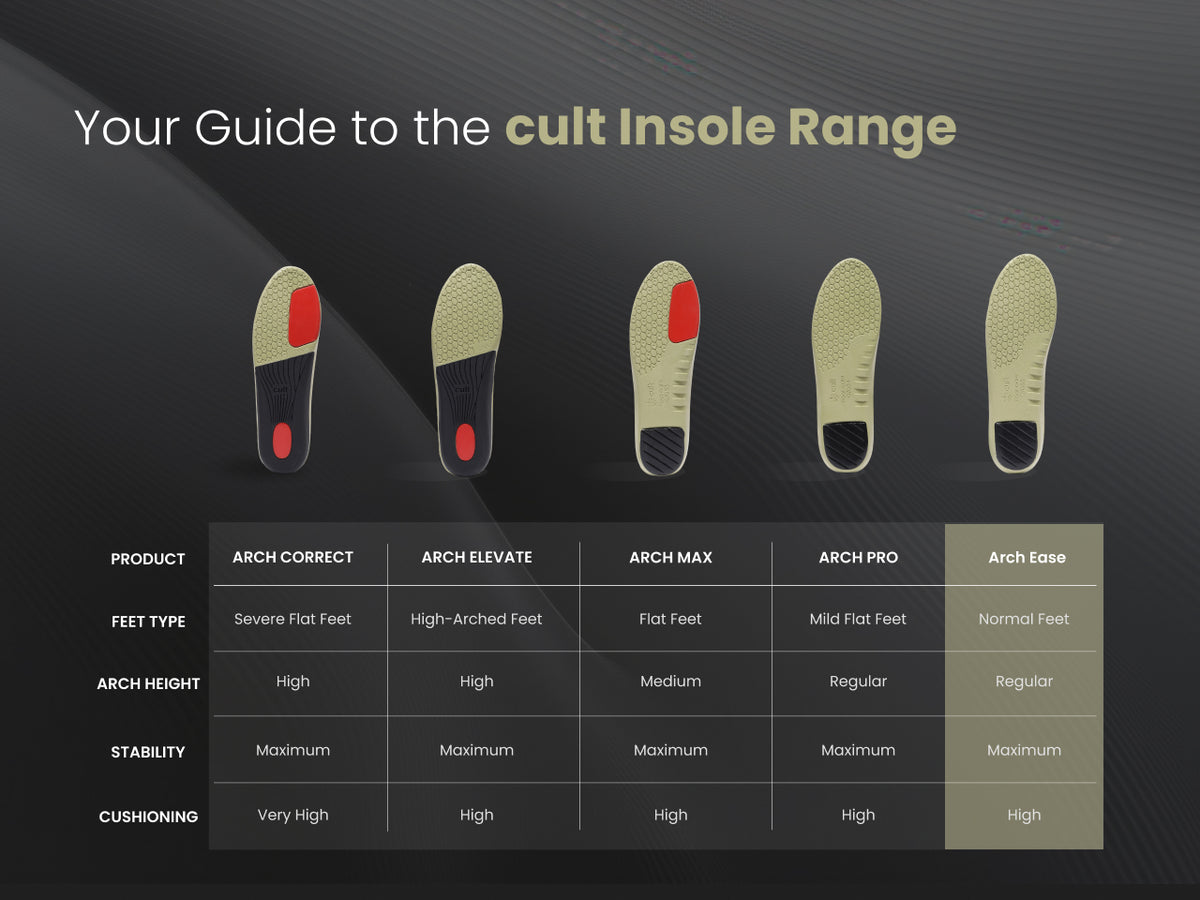The height and width of the screenshot is (900, 1200).
Task: Click the Arch Max insole image
Action: (x=664, y=368)
